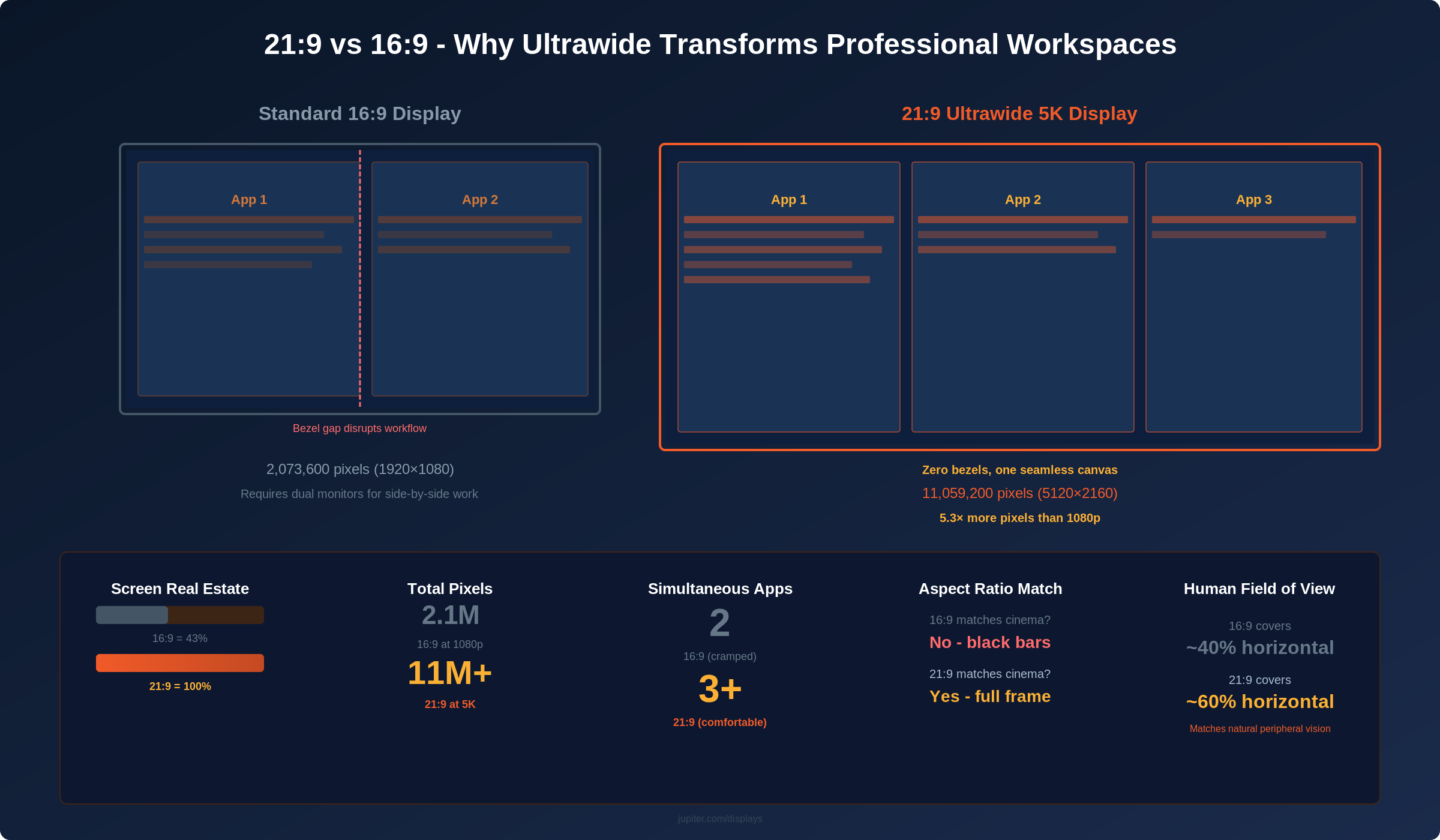Viewport: 1440px width, 840px height.
Task: Click the dashed bezel line between 16:9 apps
Action: click(360, 278)
